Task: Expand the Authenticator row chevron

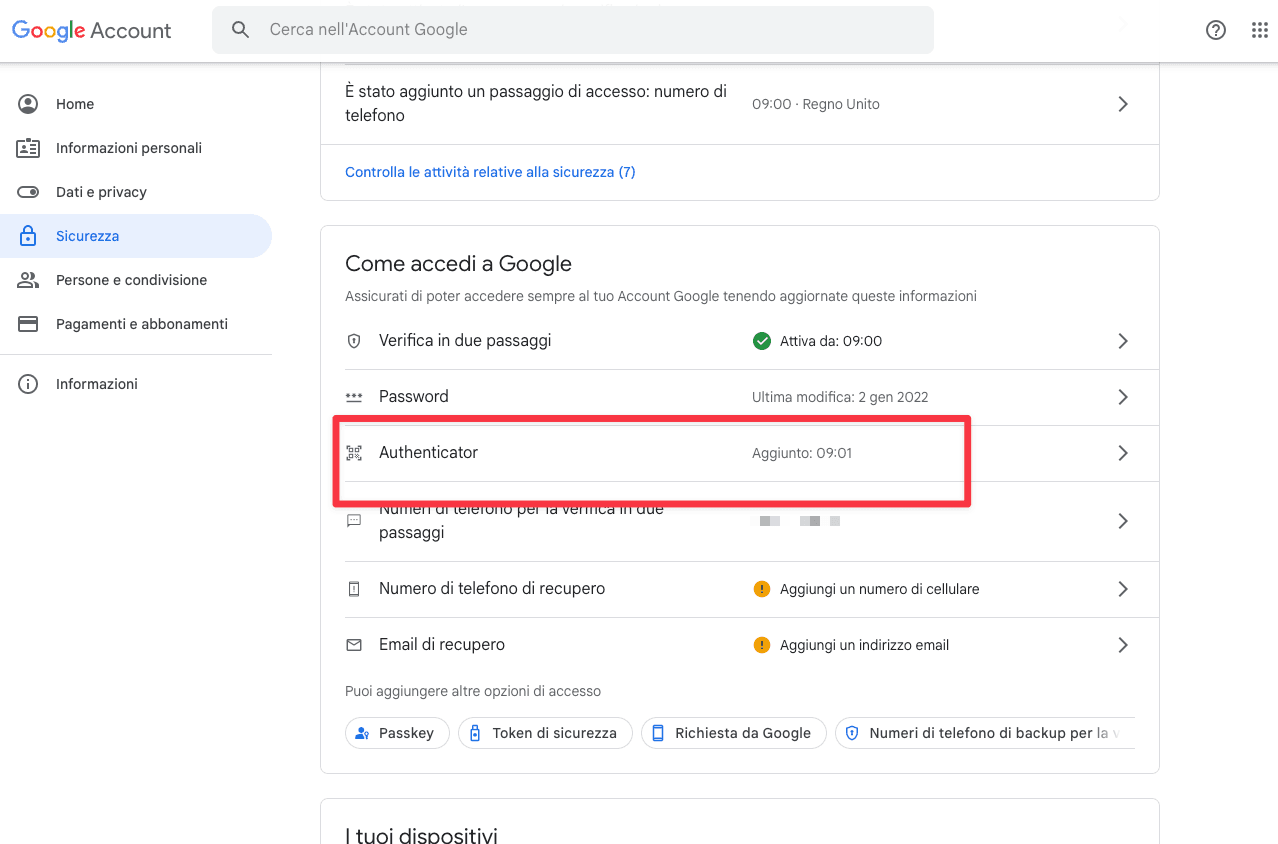Action: 1123,453
